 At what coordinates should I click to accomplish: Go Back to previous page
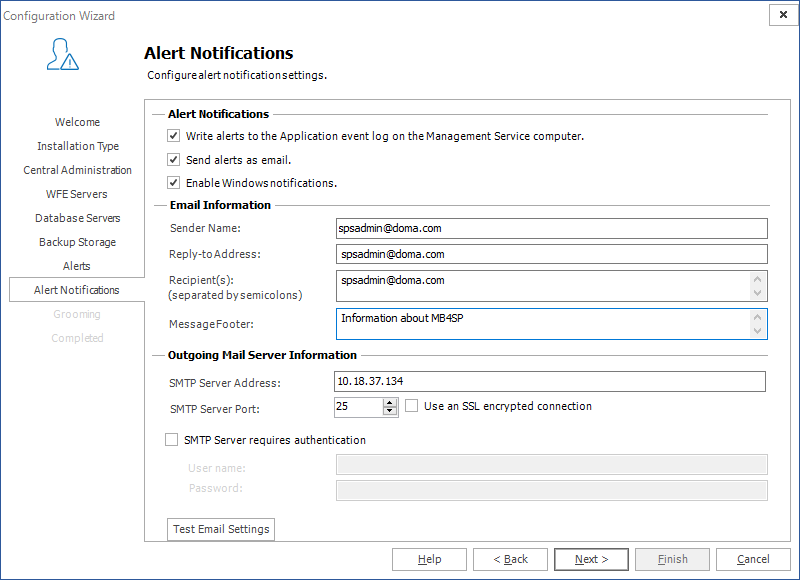coord(510,559)
